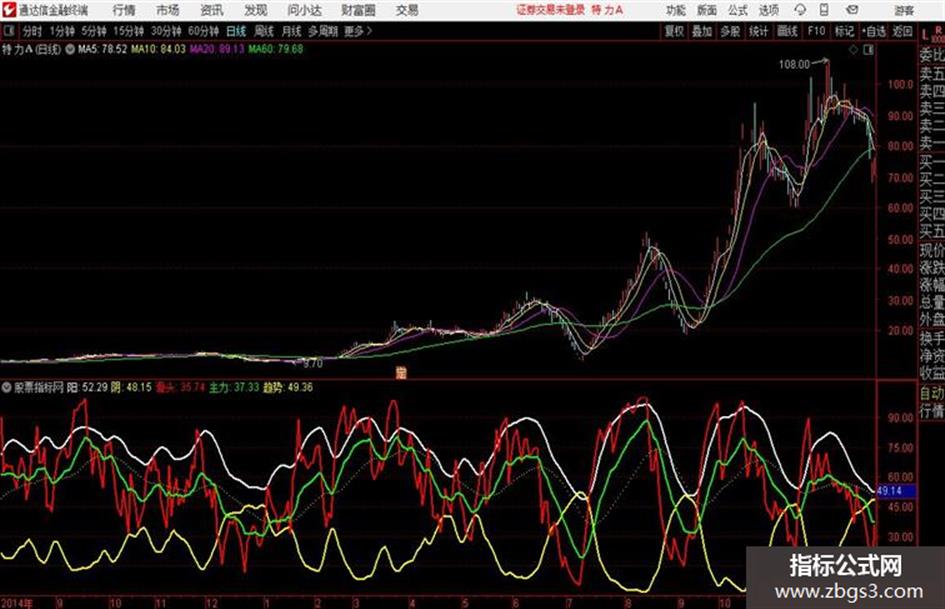Click the customer service headset icon
Image resolution: width=945 pixels, height=609 pixels.
[800, 10]
